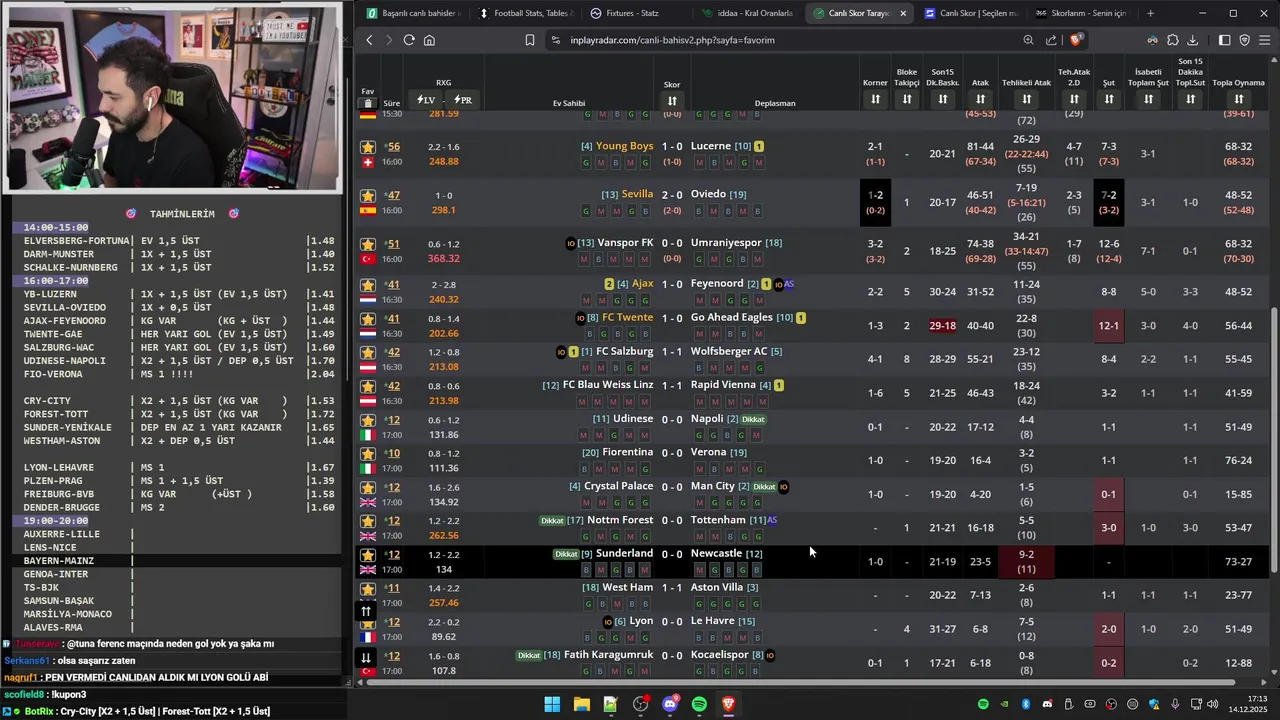Open Windows Start menu

click(552, 704)
